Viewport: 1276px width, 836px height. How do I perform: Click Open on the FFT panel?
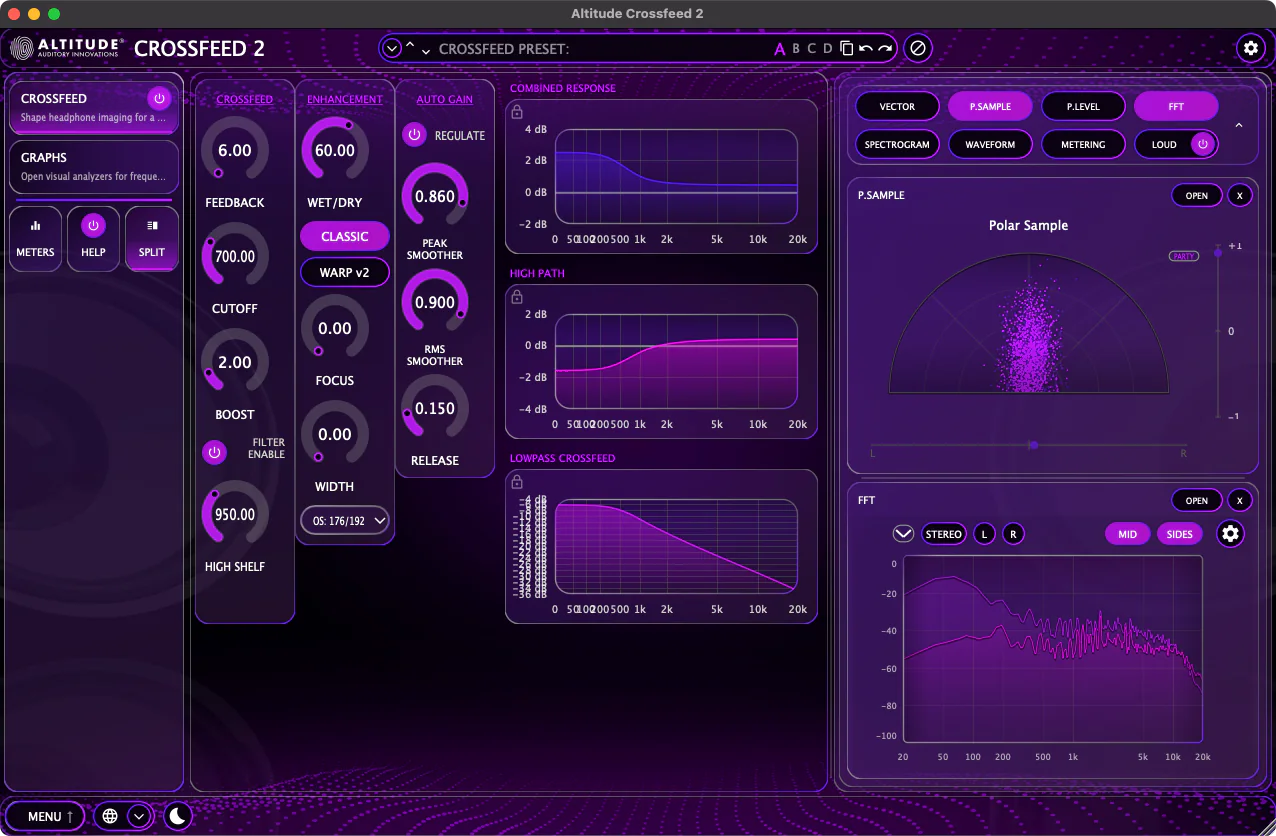1197,500
